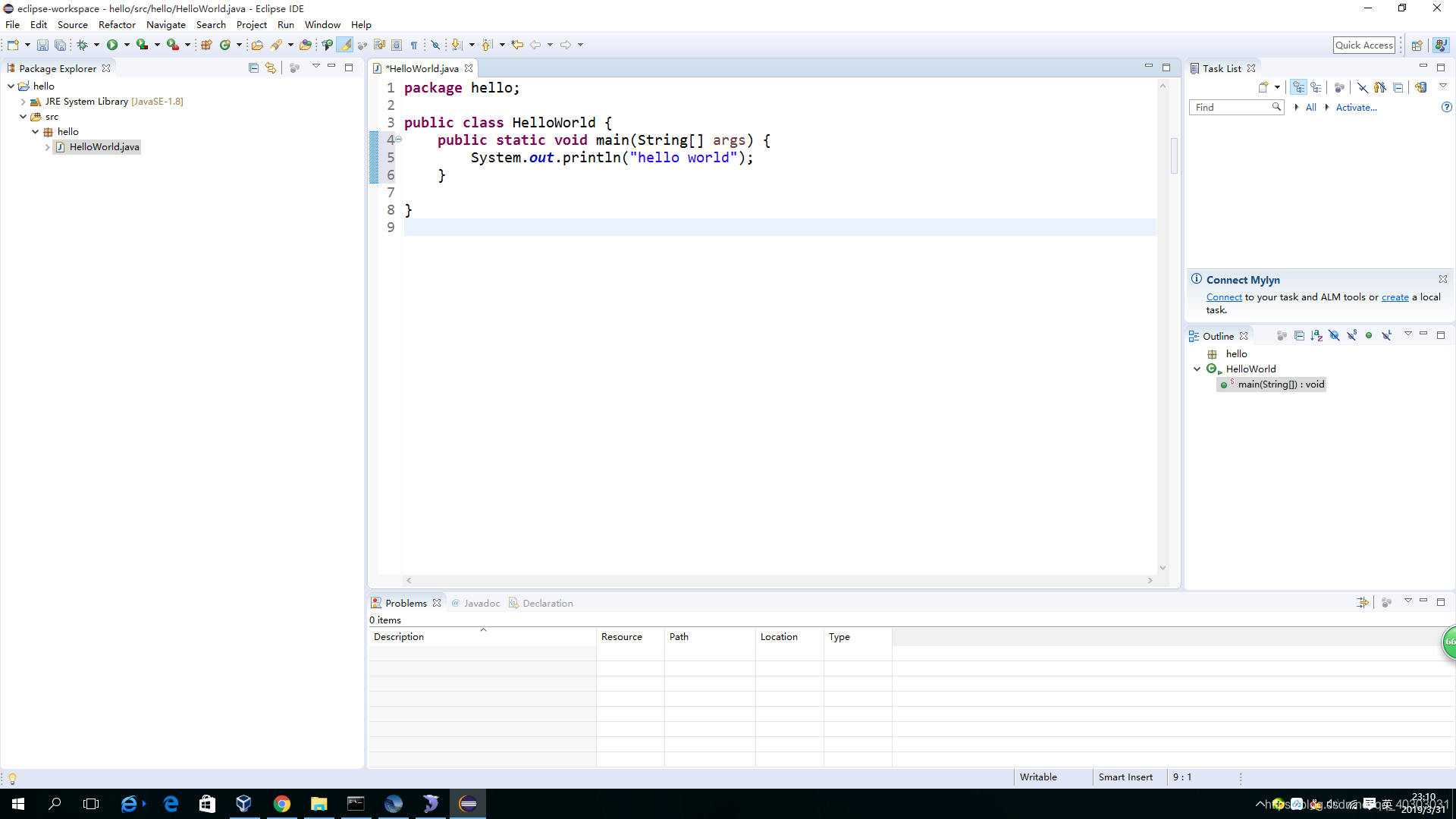This screenshot has width=1456, height=819.
Task: Toggle Categorized view in Task List
Action: click(x=1299, y=88)
